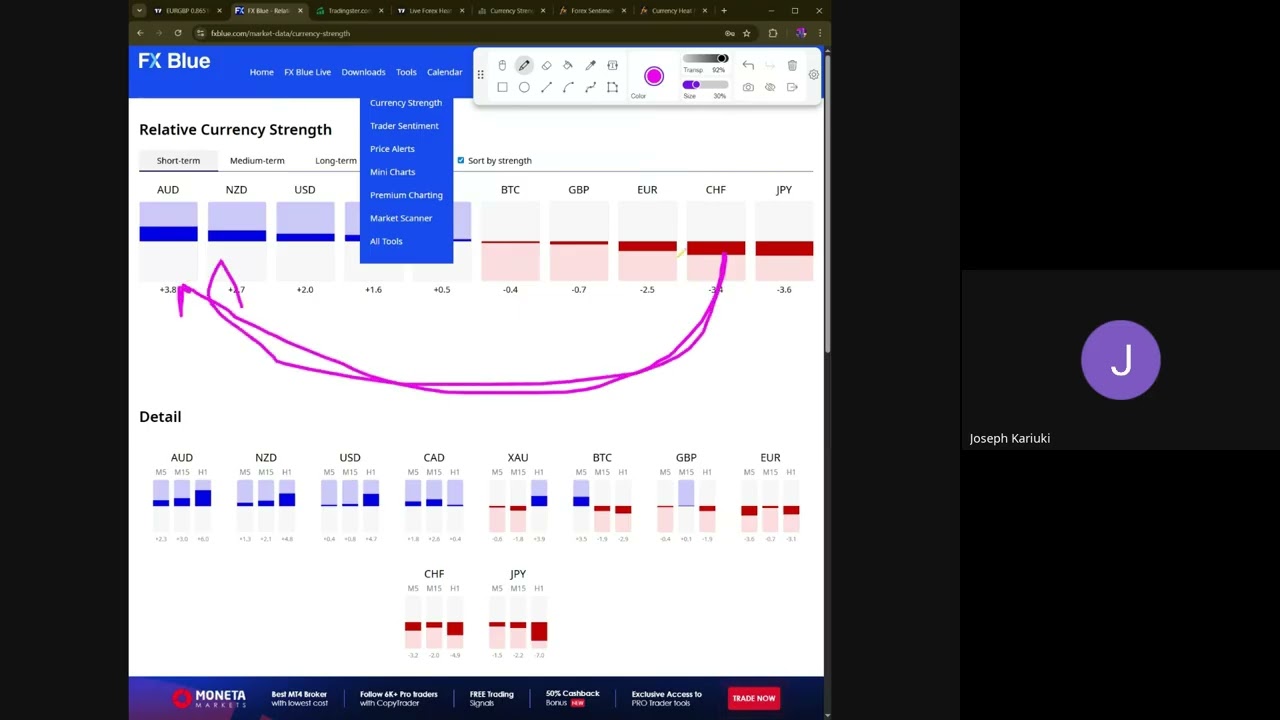Switch to the Live Forex Heat browser tab
The height and width of the screenshot is (720, 1280).
point(430,10)
